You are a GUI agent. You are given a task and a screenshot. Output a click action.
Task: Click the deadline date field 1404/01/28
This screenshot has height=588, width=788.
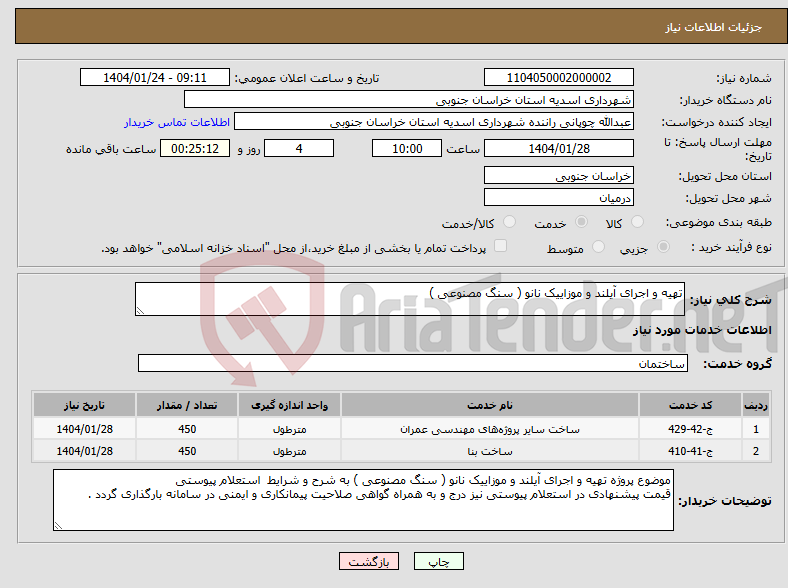point(558,148)
